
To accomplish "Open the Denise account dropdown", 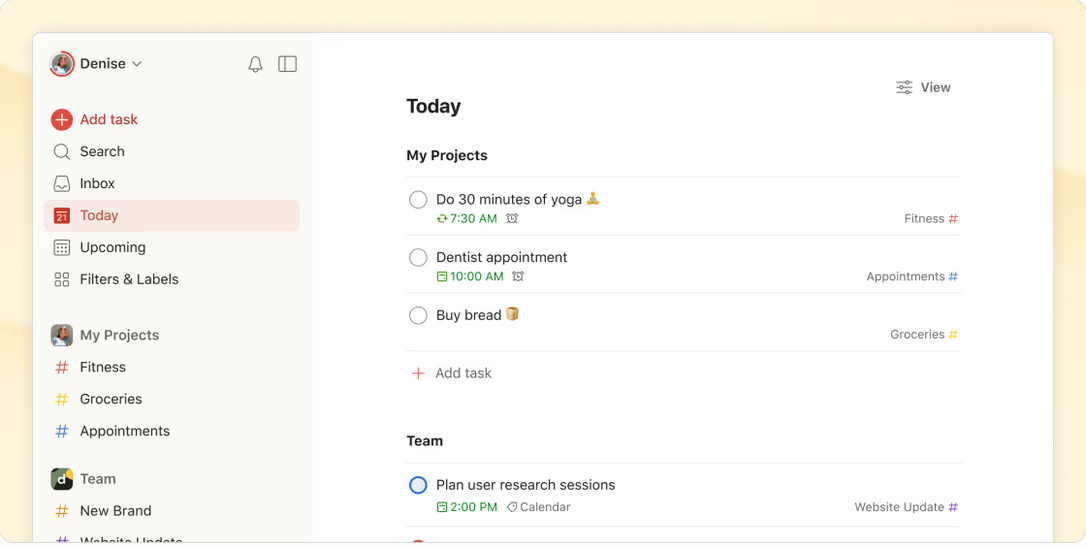I will point(96,64).
